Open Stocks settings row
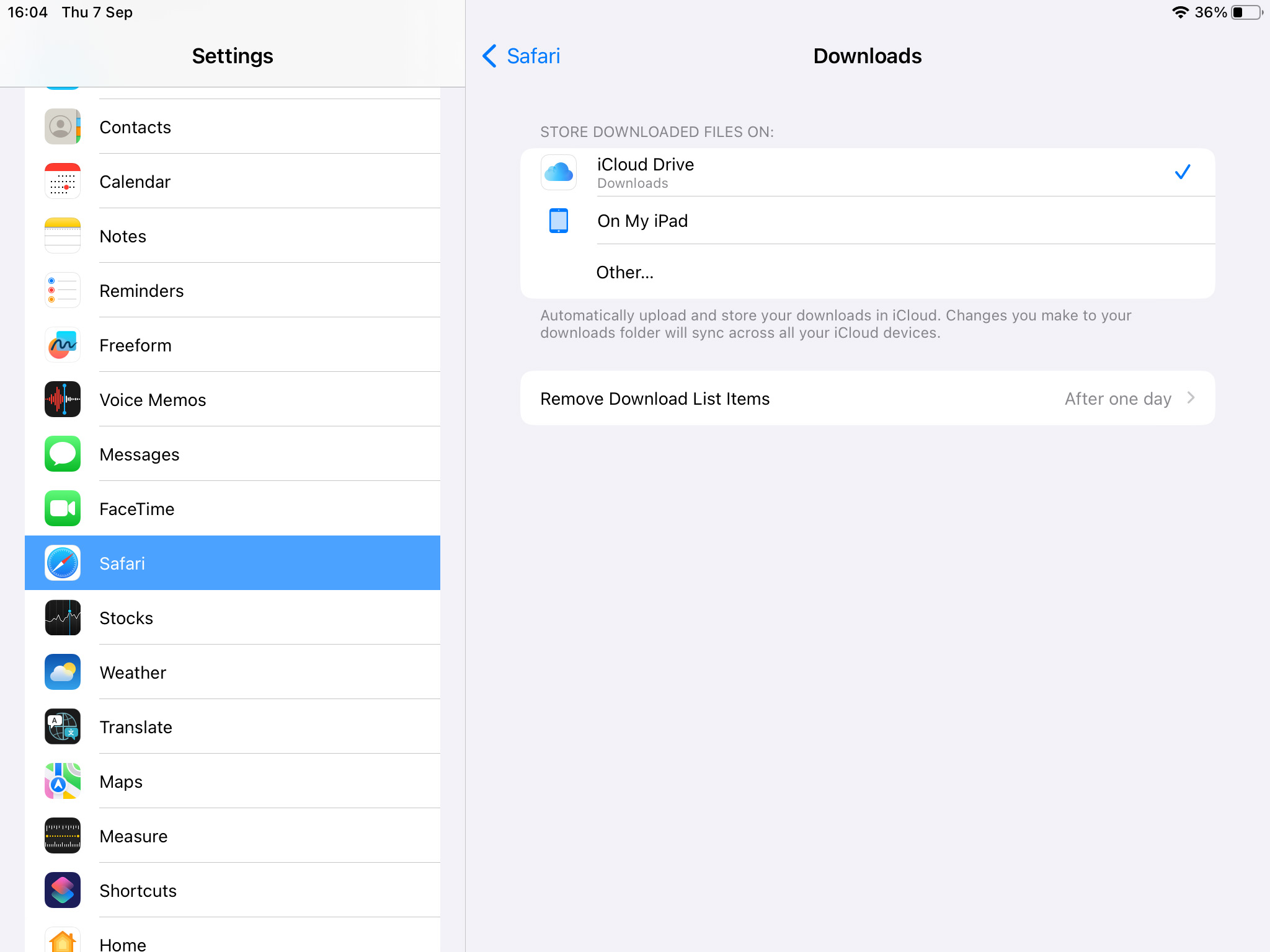 233,617
